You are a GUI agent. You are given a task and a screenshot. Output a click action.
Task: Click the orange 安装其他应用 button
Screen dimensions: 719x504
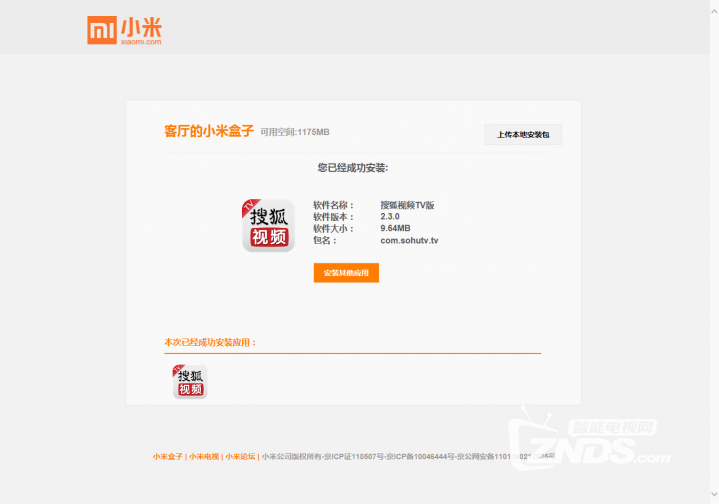pyautogui.click(x=346, y=273)
